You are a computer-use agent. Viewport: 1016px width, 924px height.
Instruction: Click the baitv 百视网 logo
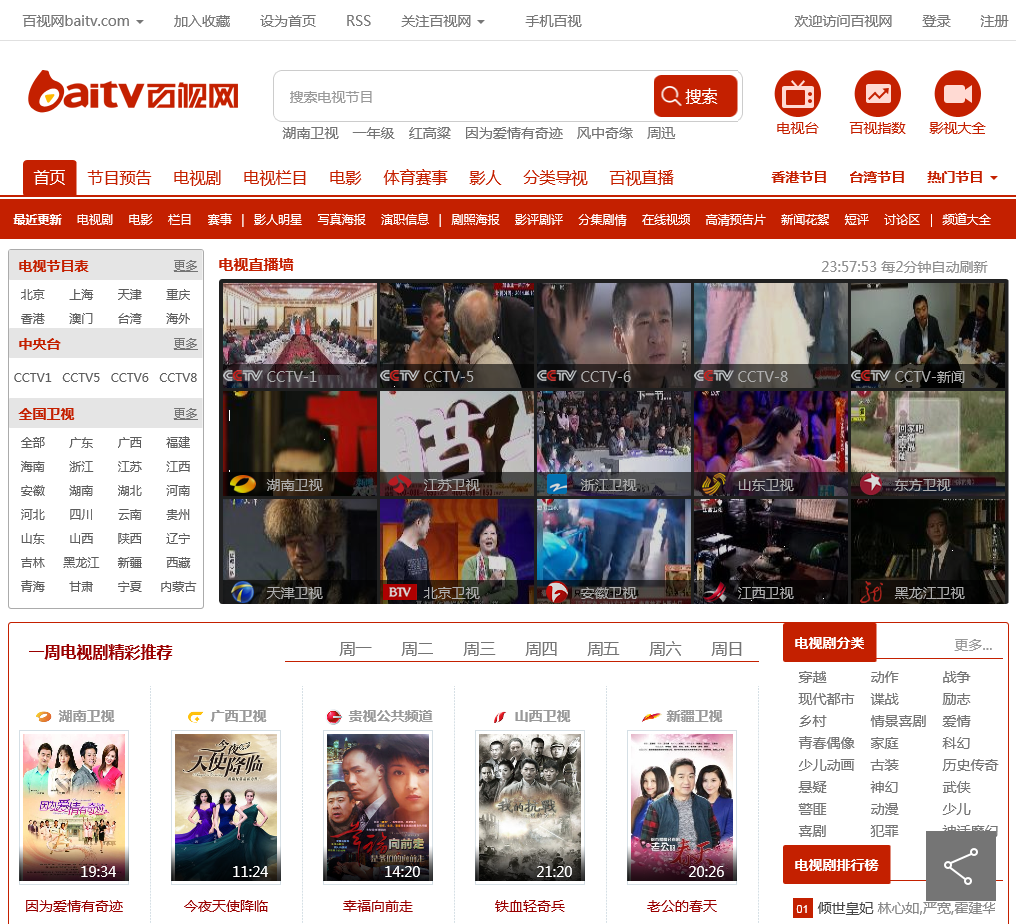[x=133, y=92]
